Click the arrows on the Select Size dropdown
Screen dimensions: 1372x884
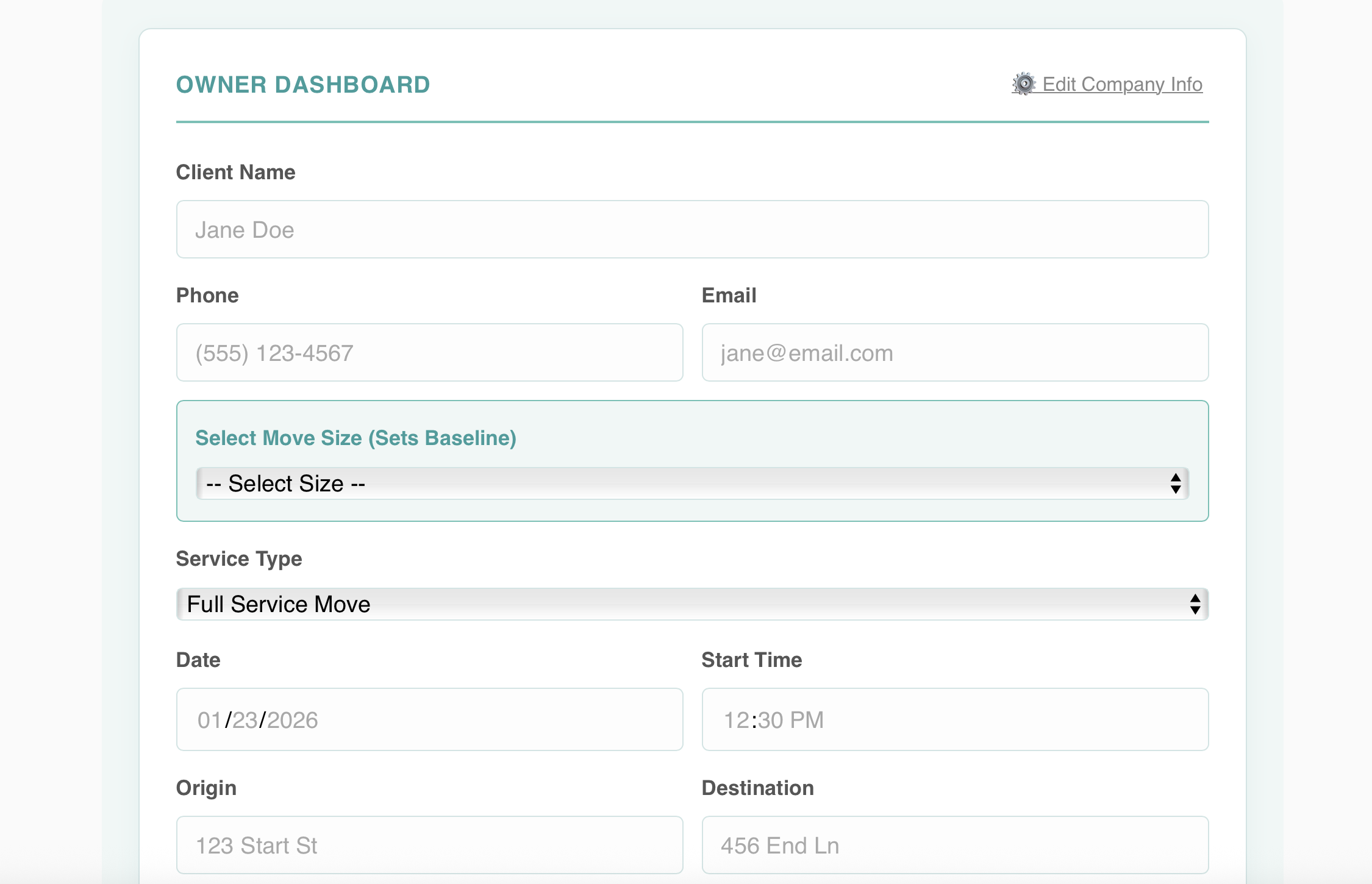tap(1176, 484)
